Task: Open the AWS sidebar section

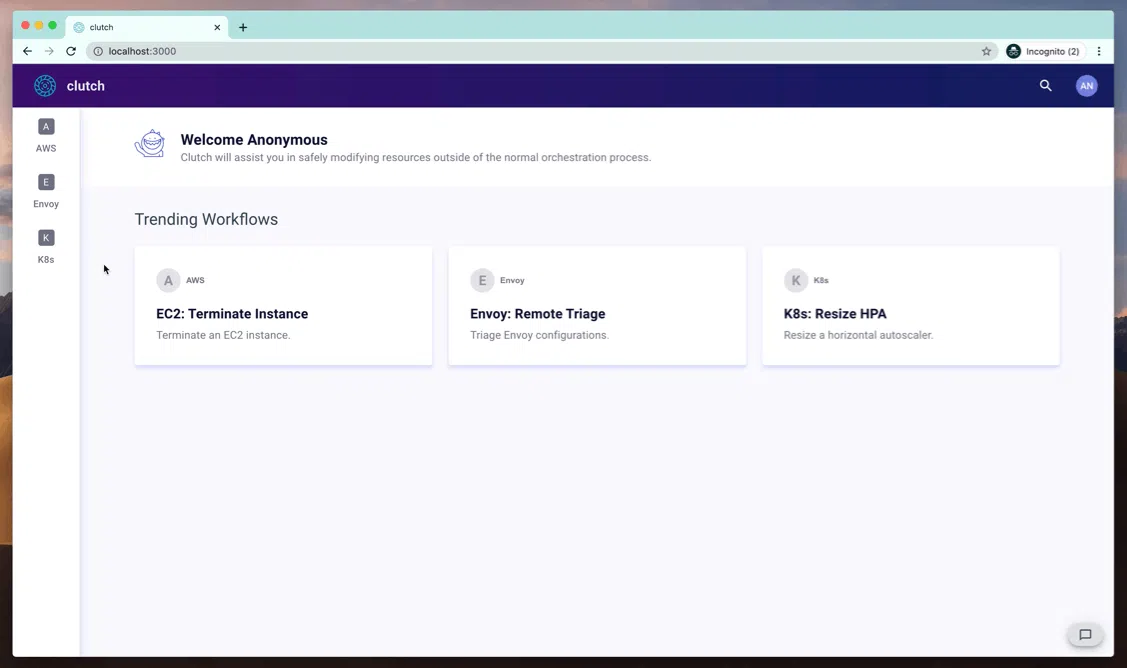Action: tap(46, 136)
